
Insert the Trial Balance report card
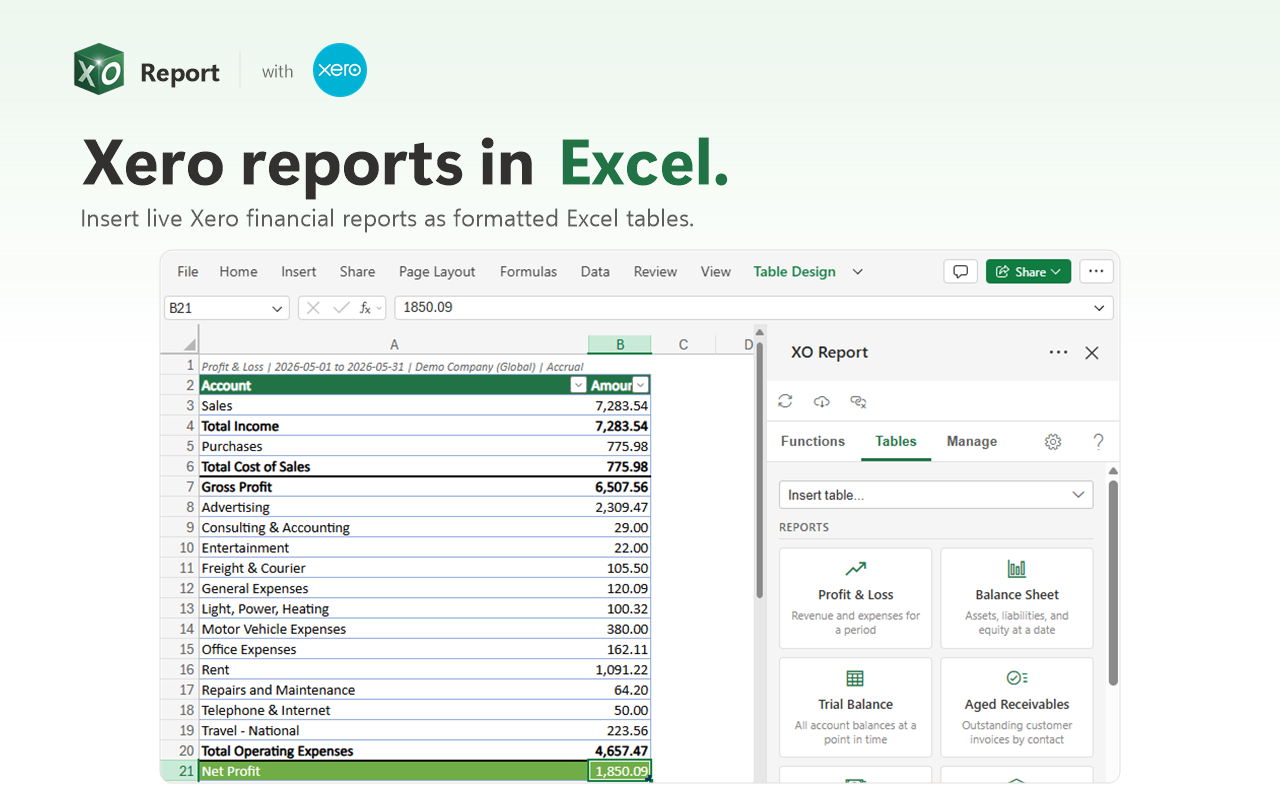[x=856, y=707]
